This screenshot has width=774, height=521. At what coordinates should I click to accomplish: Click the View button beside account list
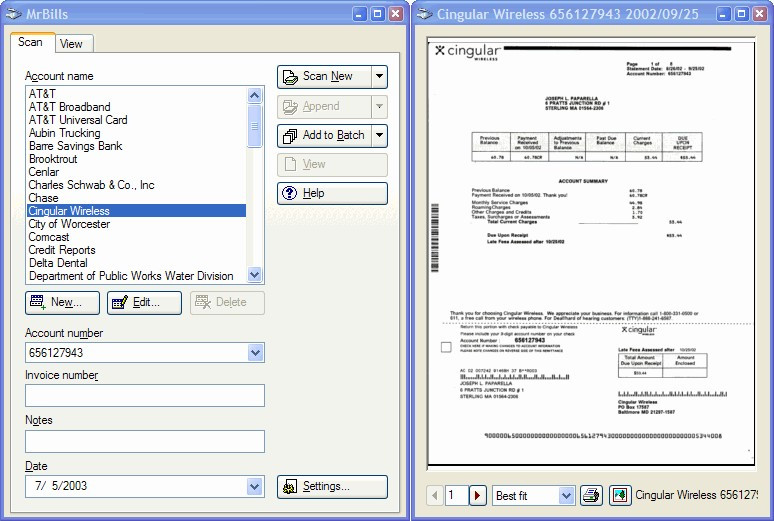[x=332, y=164]
